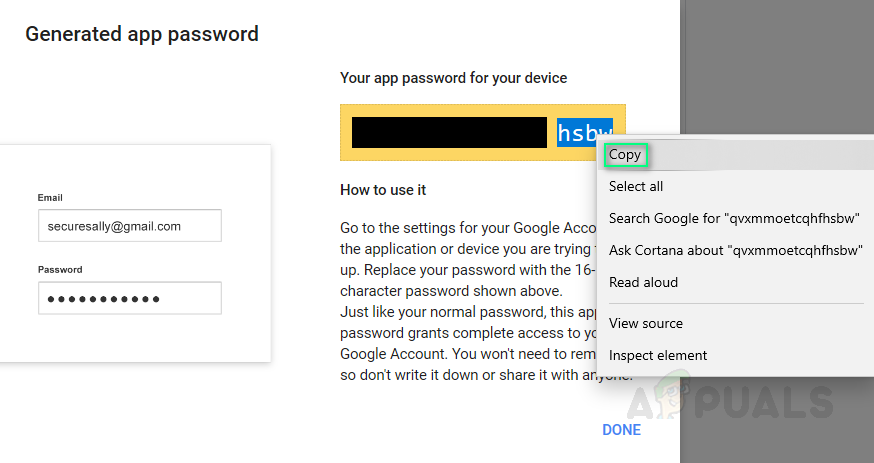The height and width of the screenshot is (463, 874).
Task: Choose Select all from the context menu
Action: click(x=636, y=186)
